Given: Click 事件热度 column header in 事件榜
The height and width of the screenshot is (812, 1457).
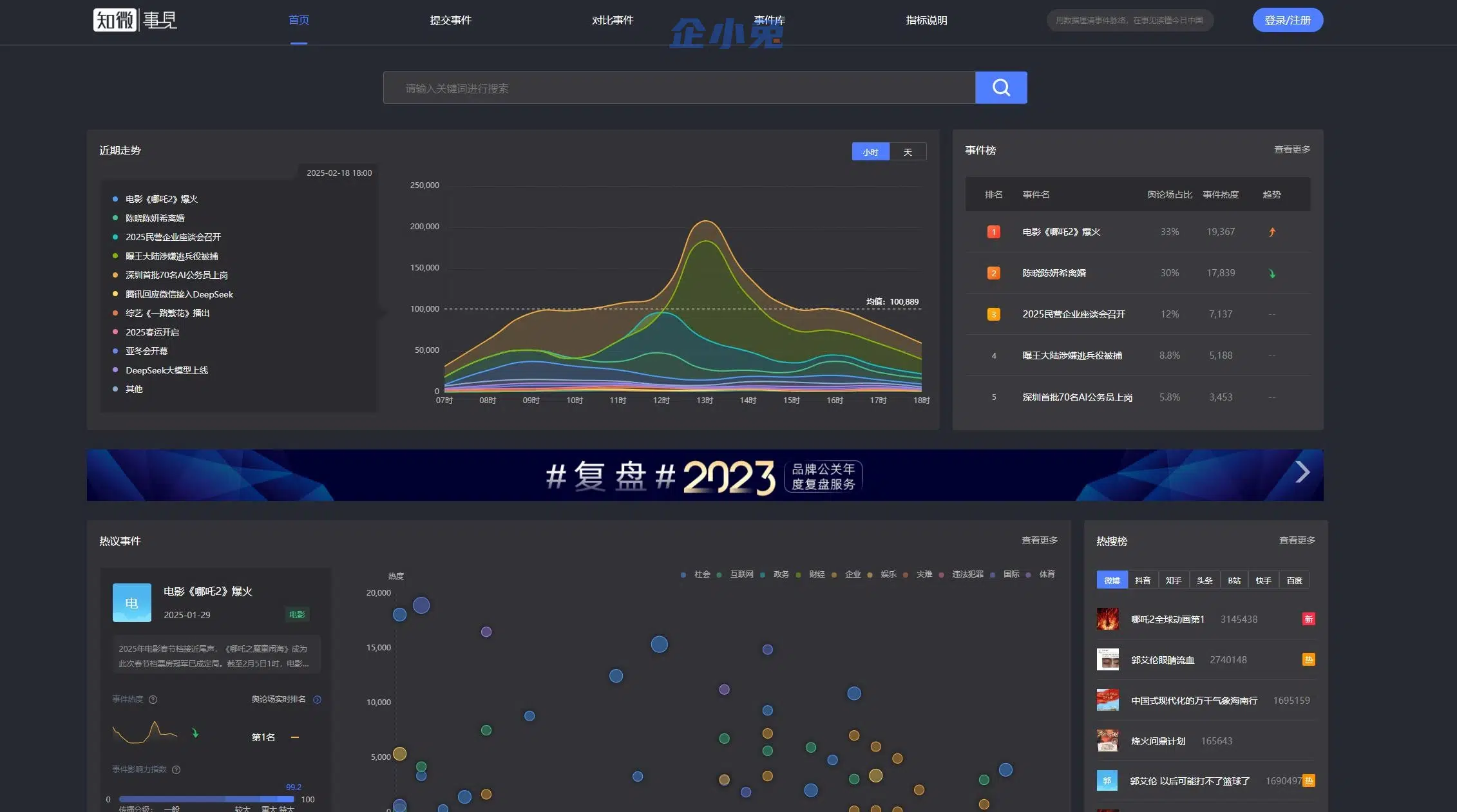Looking at the screenshot, I should [x=1221, y=194].
